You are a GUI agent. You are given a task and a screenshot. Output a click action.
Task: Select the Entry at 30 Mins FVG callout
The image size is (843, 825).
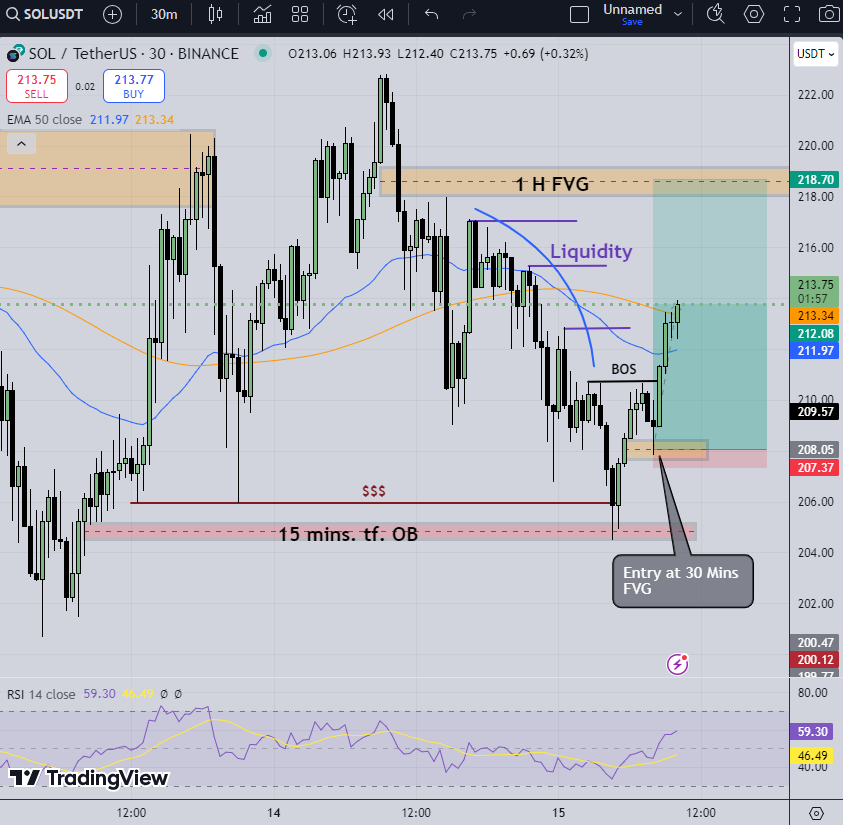coord(683,581)
